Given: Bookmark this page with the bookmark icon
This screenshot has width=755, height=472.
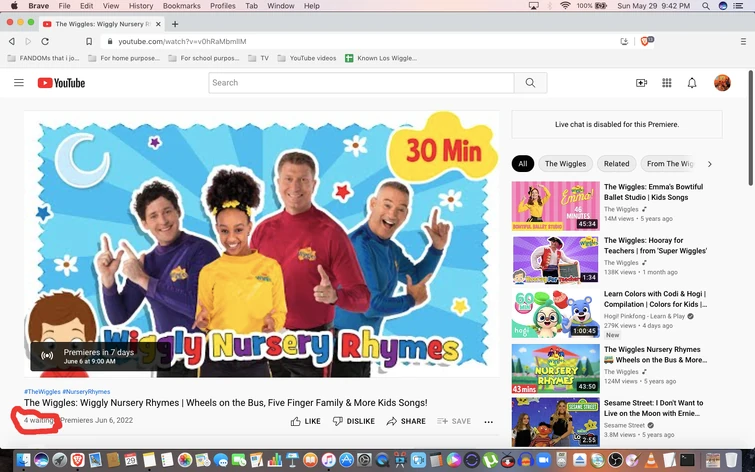Looking at the screenshot, I should click(x=89, y=41).
